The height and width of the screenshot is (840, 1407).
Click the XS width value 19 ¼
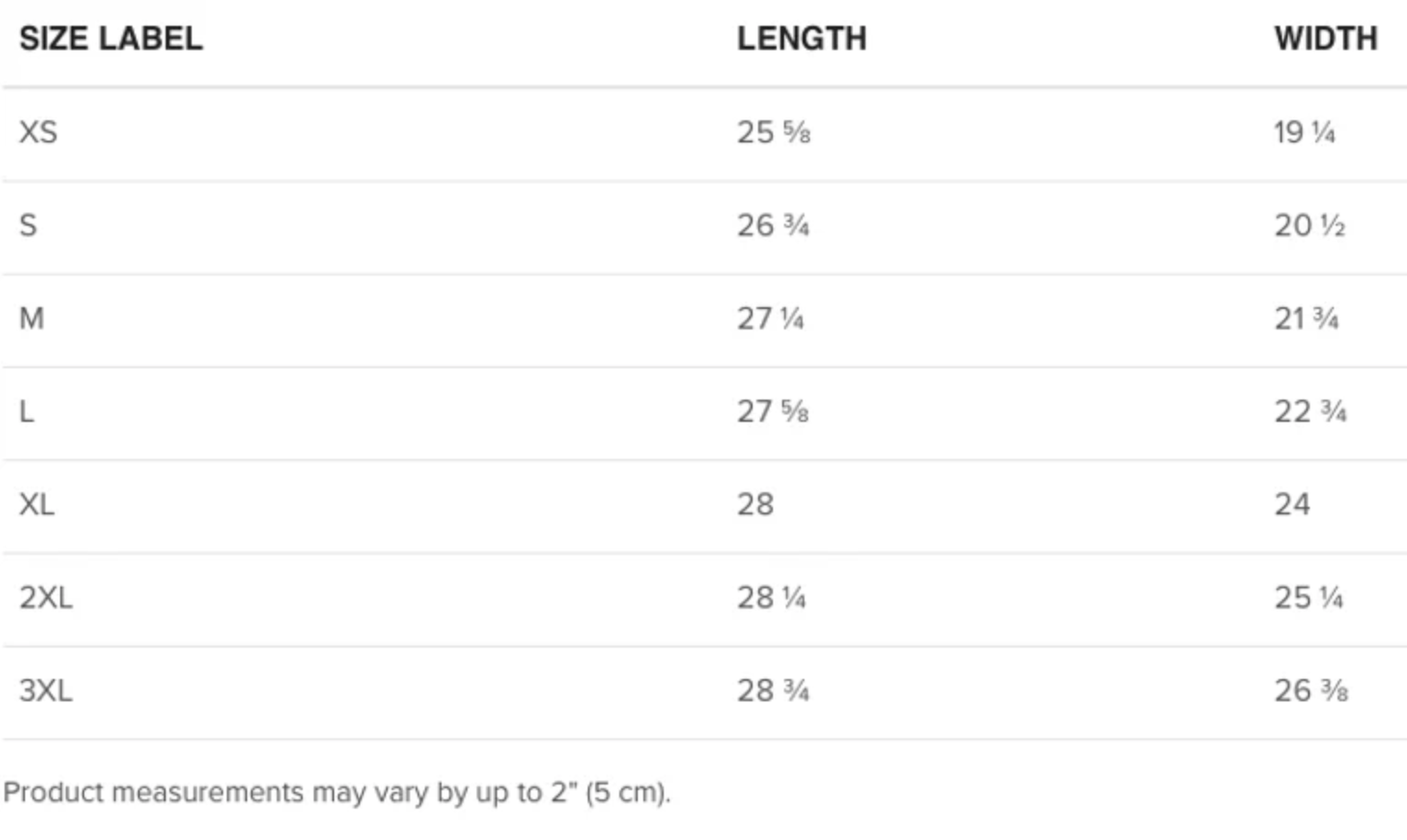(x=1304, y=132)
